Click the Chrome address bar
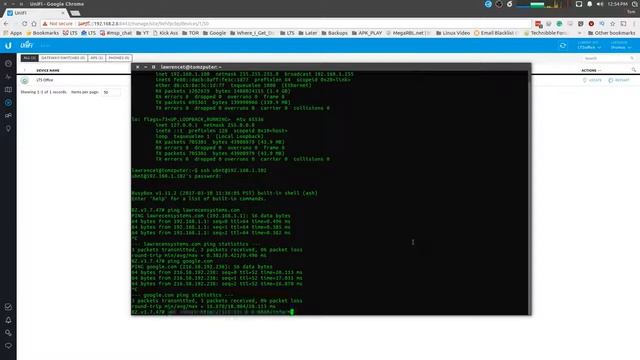 (x=286, y=24)
